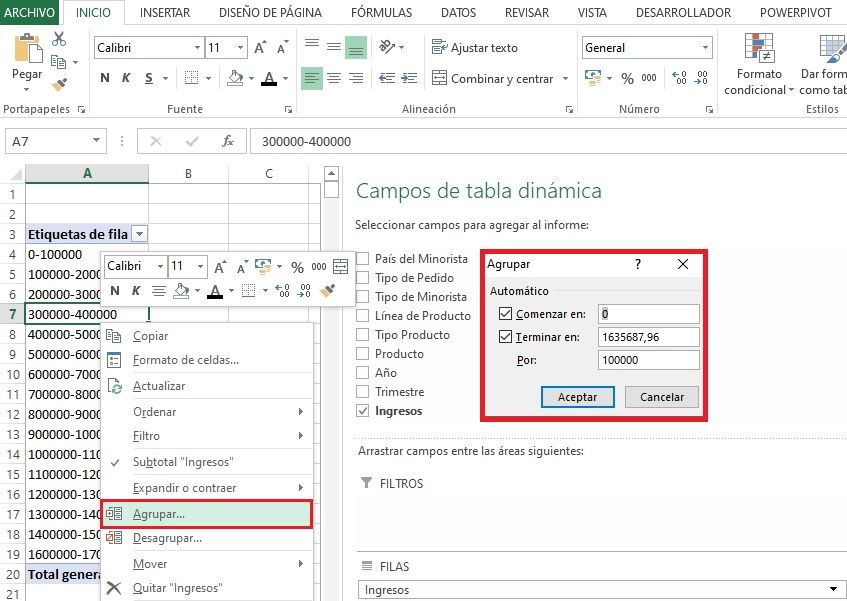The height and width of the screenshot is (601, 847).
Task: Check the País del Minorista field
Action: [x=363, y=259]
